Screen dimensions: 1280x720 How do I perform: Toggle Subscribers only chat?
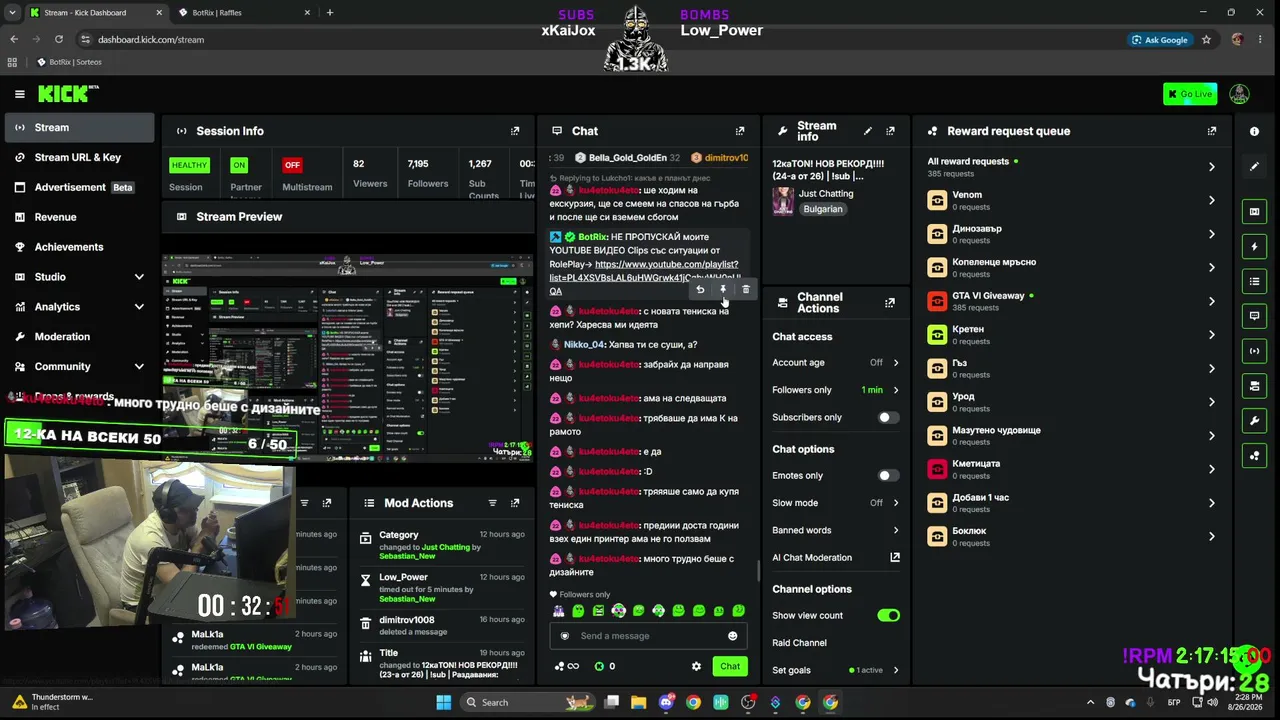coord(887,417)
